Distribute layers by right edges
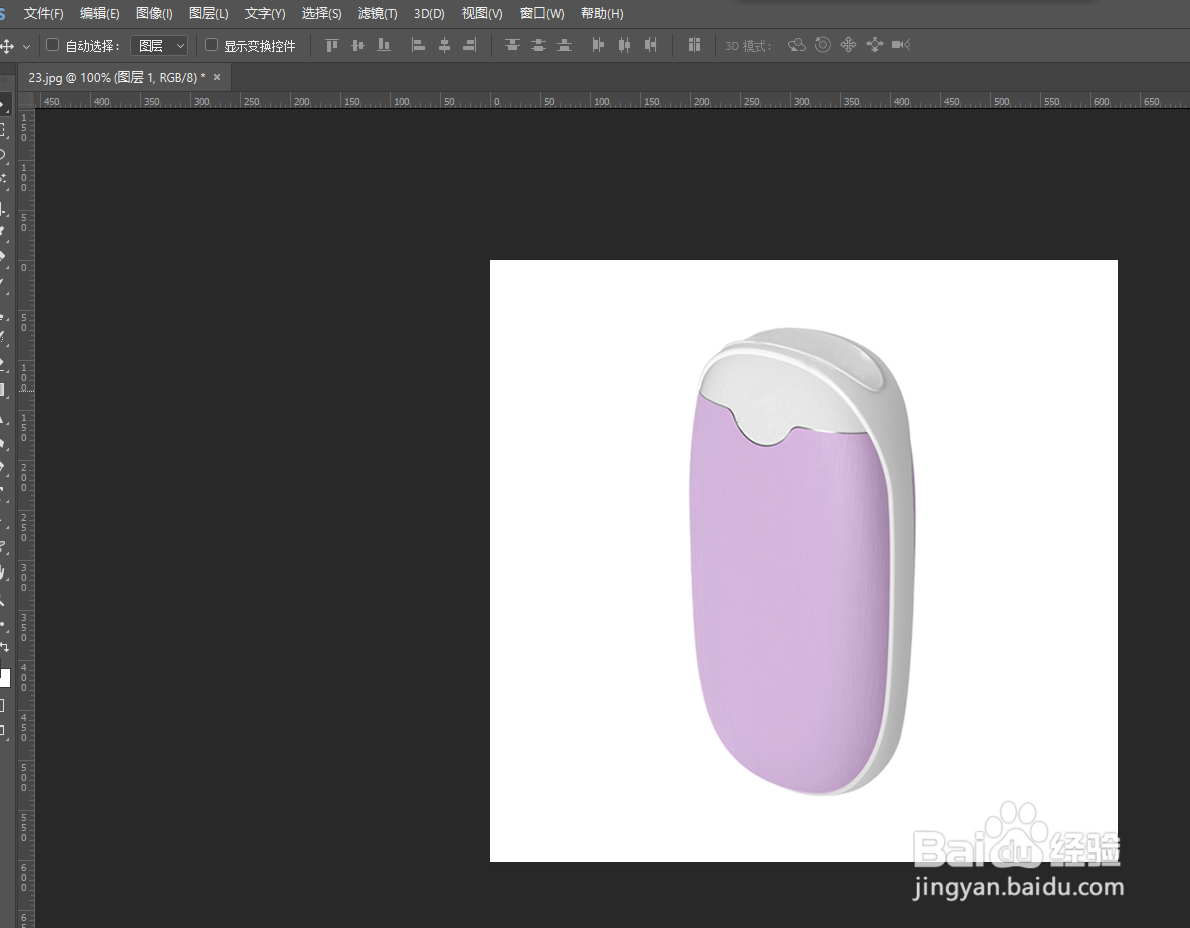Screen dimensions: 1190x928 click(650, 46)
